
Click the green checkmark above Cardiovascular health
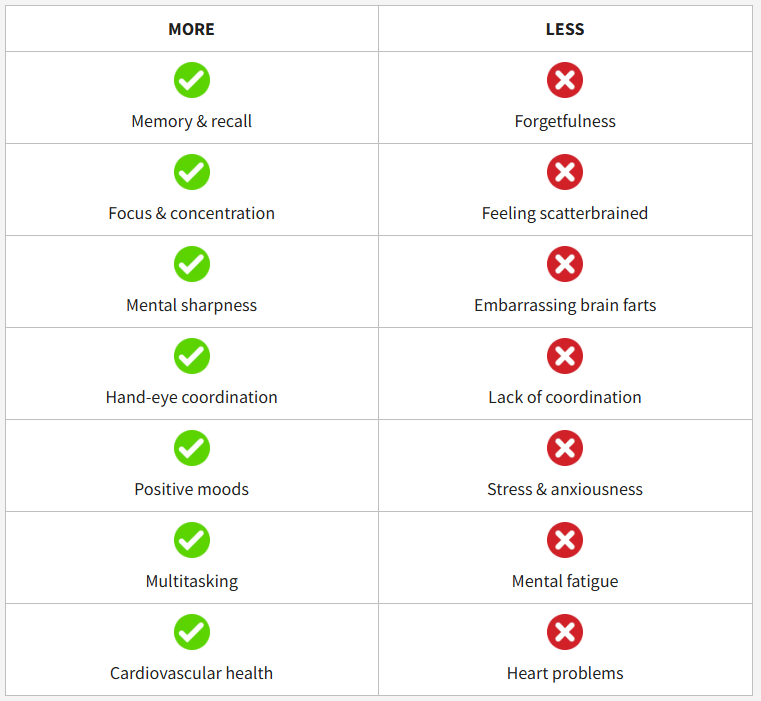[x=191, y=632]
